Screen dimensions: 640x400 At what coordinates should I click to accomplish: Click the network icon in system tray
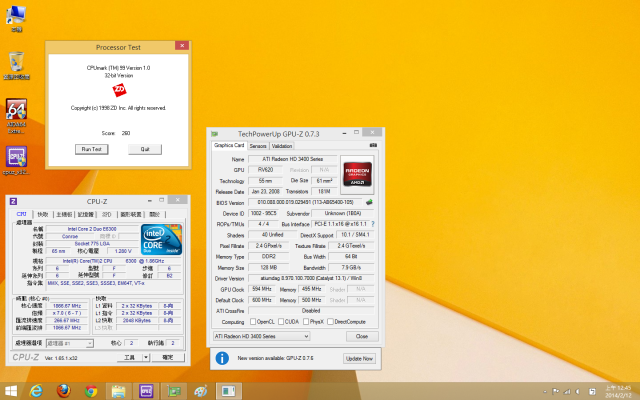[x=567, y=391]
